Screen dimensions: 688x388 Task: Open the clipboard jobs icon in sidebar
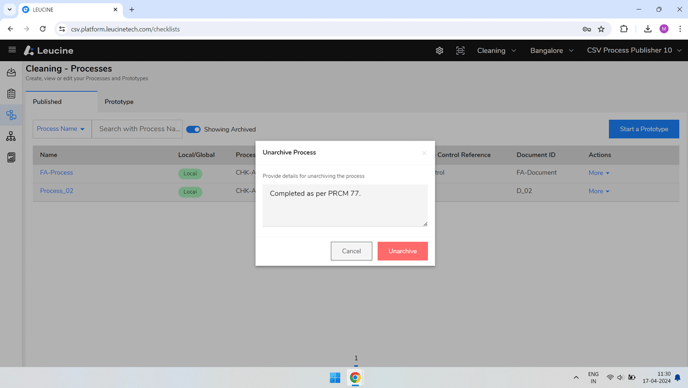point(11,93)
